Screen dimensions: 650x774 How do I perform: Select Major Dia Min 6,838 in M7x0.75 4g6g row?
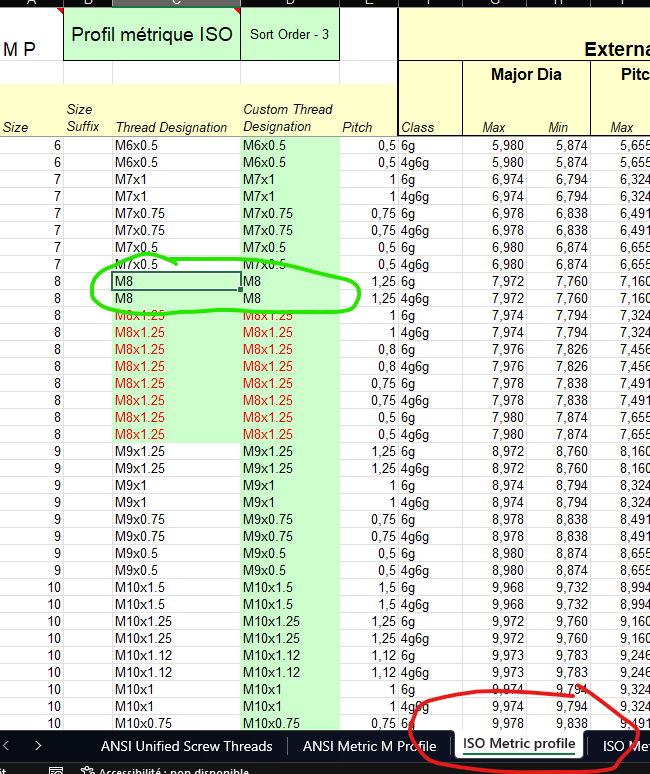[558, 231]
